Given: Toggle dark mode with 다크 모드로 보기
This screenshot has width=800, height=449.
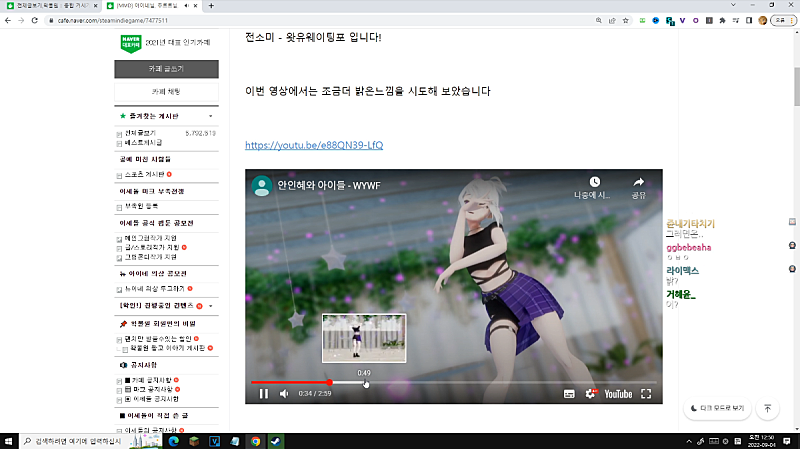Looking at the screenshot, I should (x=717, y=408).
